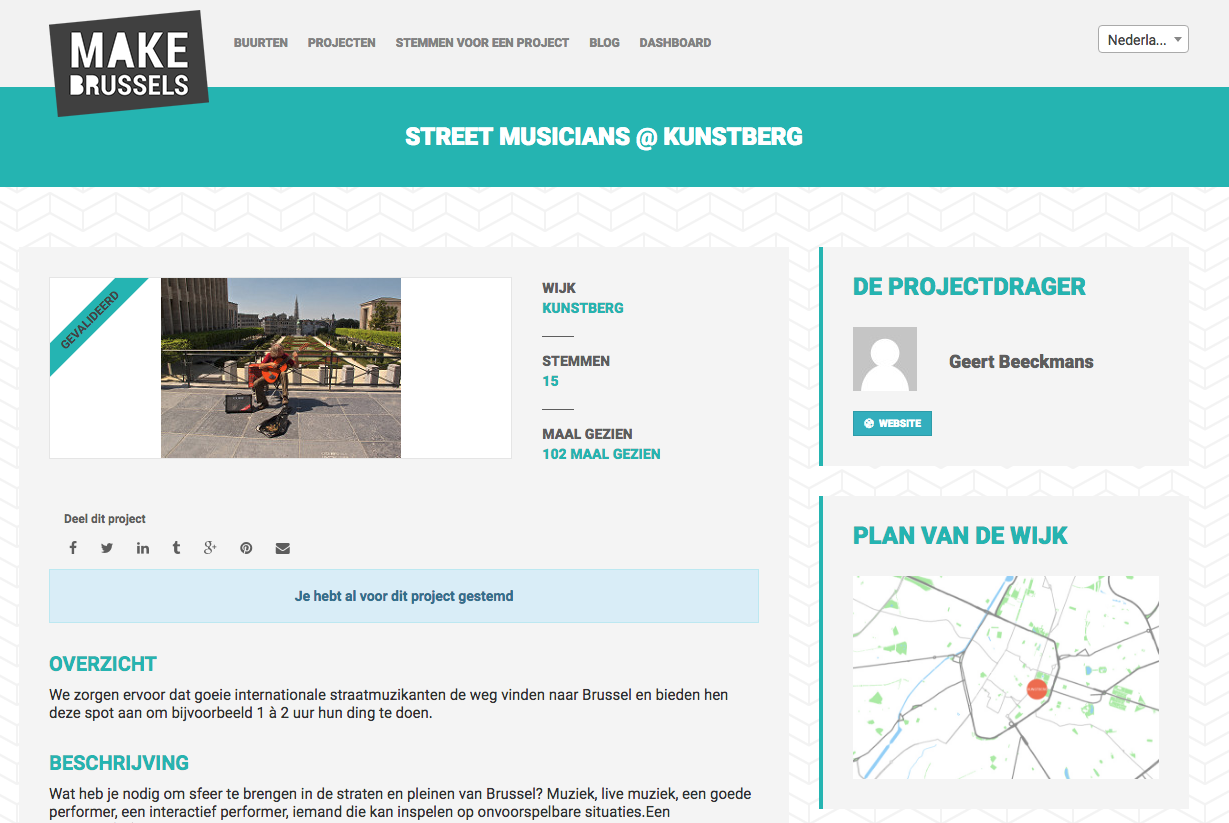Click the Plan van de wijk map
This screenshot has width=1229, height=823.
pyautogui.click(x=1006, y=677)
